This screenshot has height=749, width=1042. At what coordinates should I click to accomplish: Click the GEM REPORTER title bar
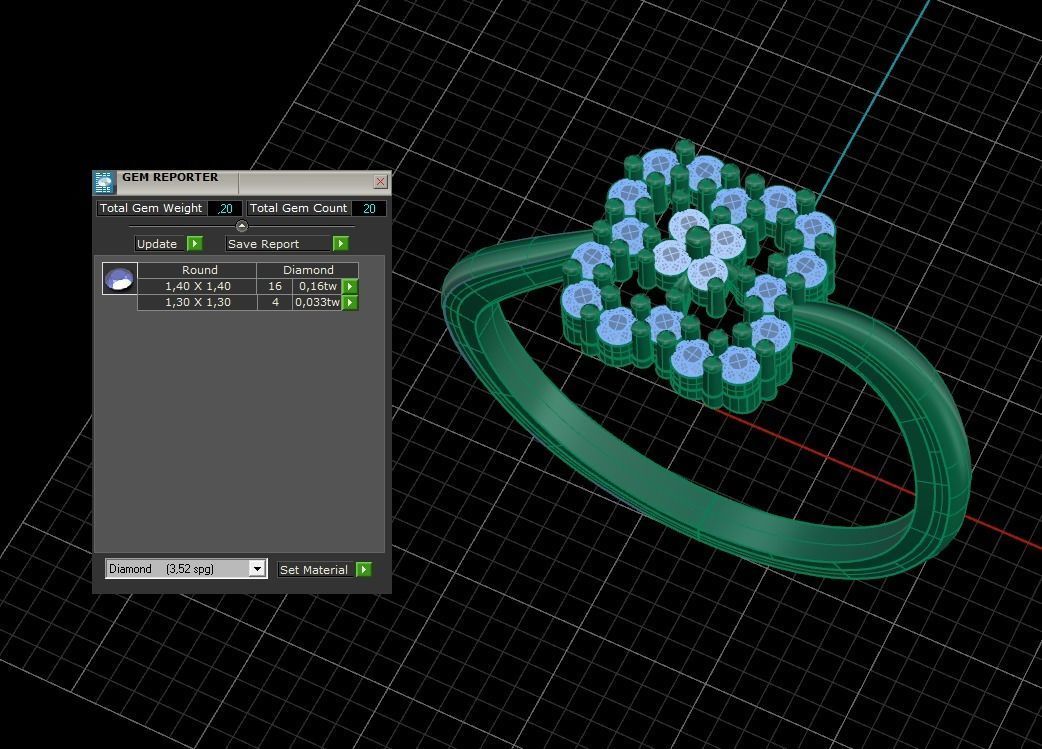pos(243,181)
